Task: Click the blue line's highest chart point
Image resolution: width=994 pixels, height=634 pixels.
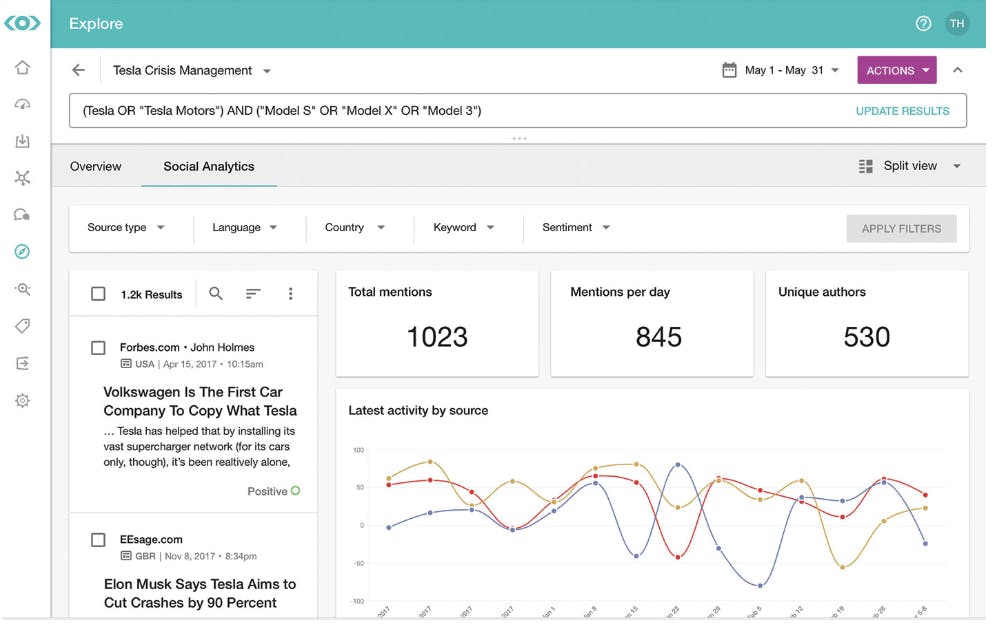Action: (x=678, y=465)
